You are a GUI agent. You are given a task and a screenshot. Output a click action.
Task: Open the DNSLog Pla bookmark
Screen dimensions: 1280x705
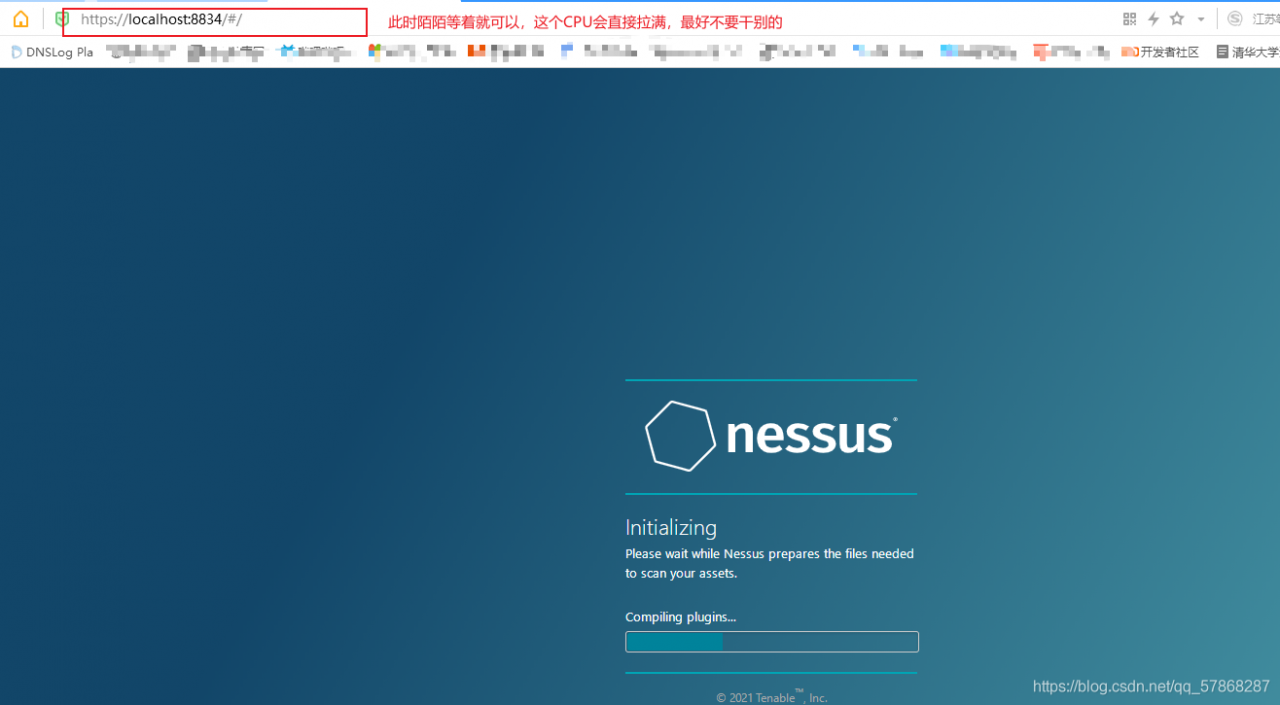(52, 52)
